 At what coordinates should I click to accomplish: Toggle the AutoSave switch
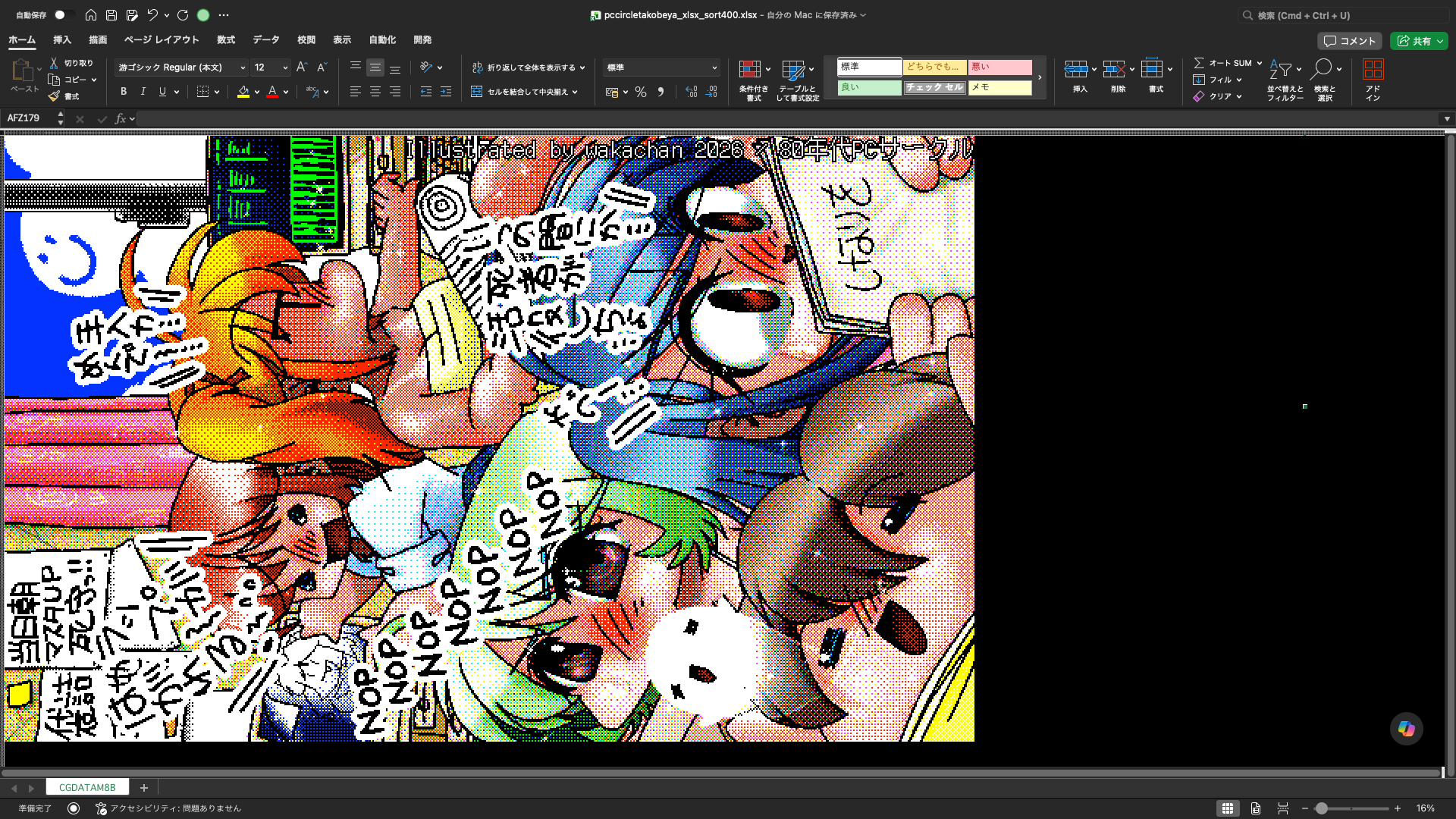pos(64,15)
